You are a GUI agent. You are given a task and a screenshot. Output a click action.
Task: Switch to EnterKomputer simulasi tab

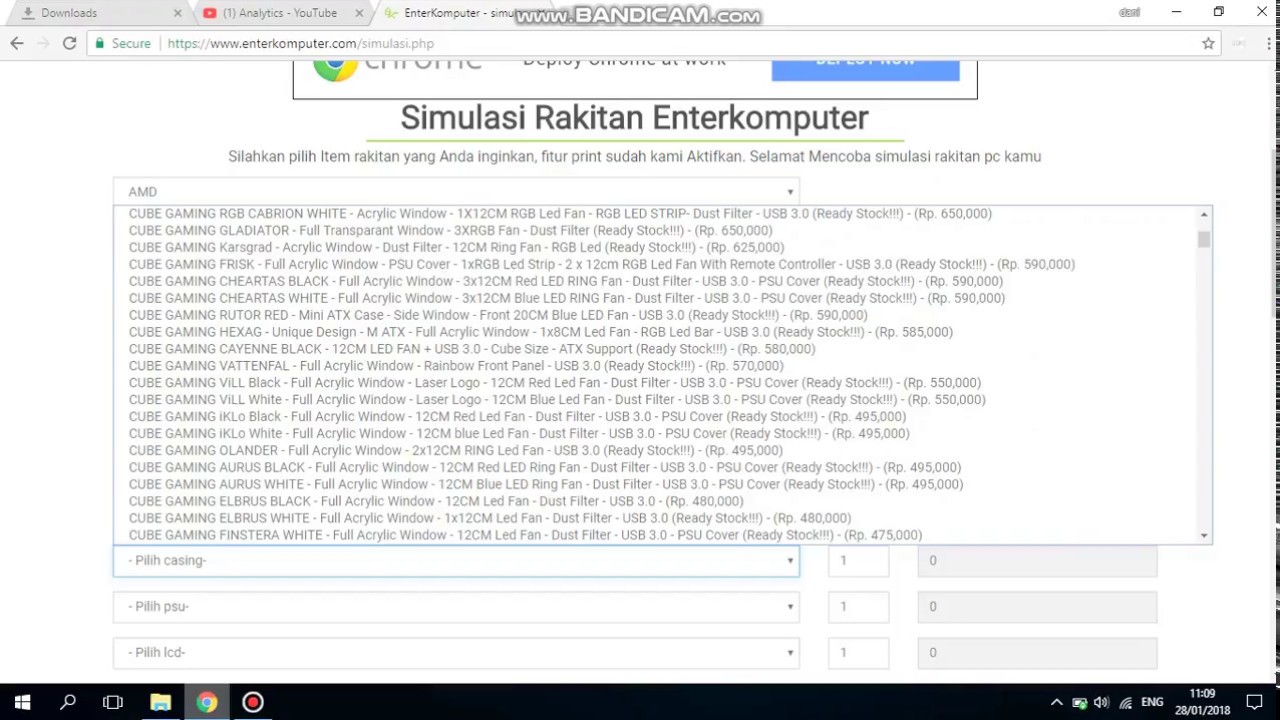460,13
